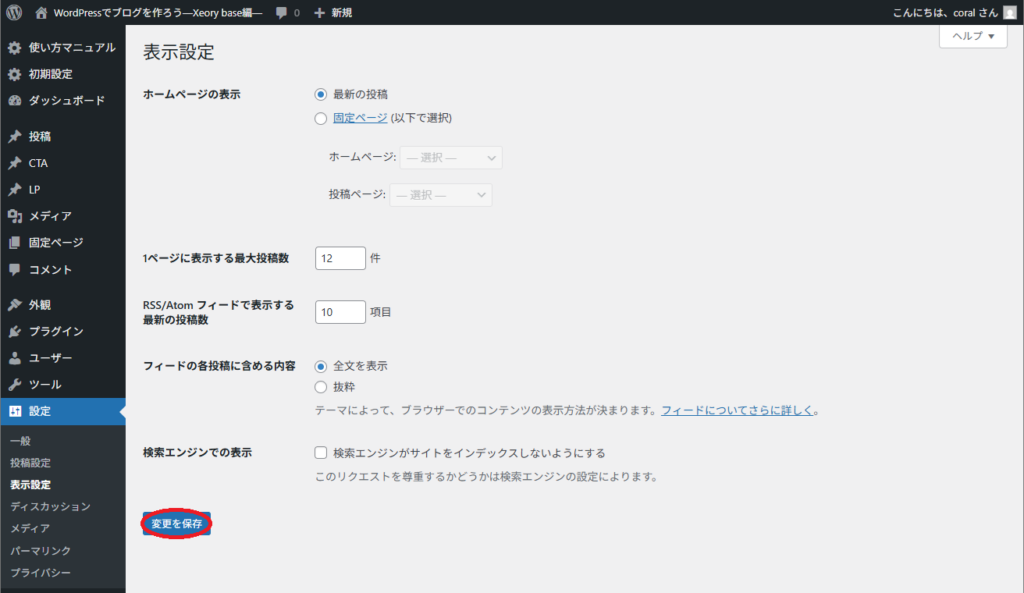The image size is (1024, 593).
Task: Choose the 抜粋 option for feed content
Action: point(321,386)
